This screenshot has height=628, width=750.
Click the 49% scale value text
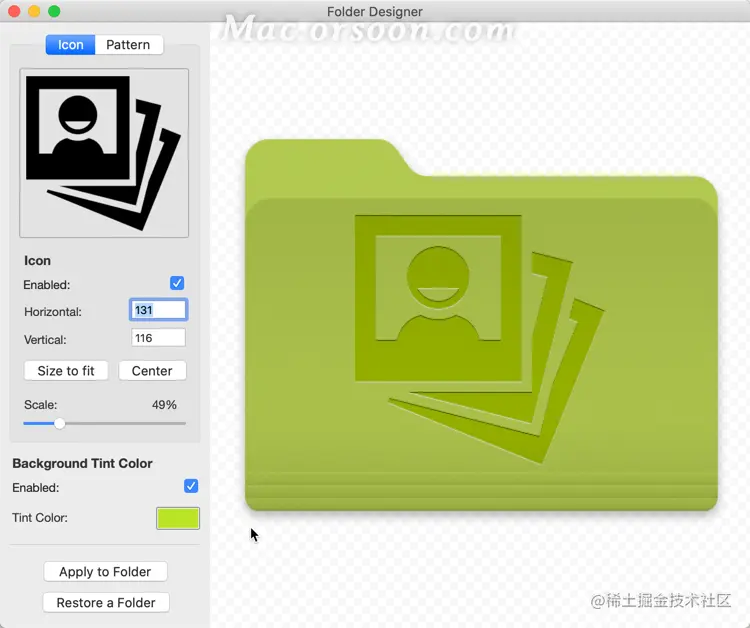(164, 405)
